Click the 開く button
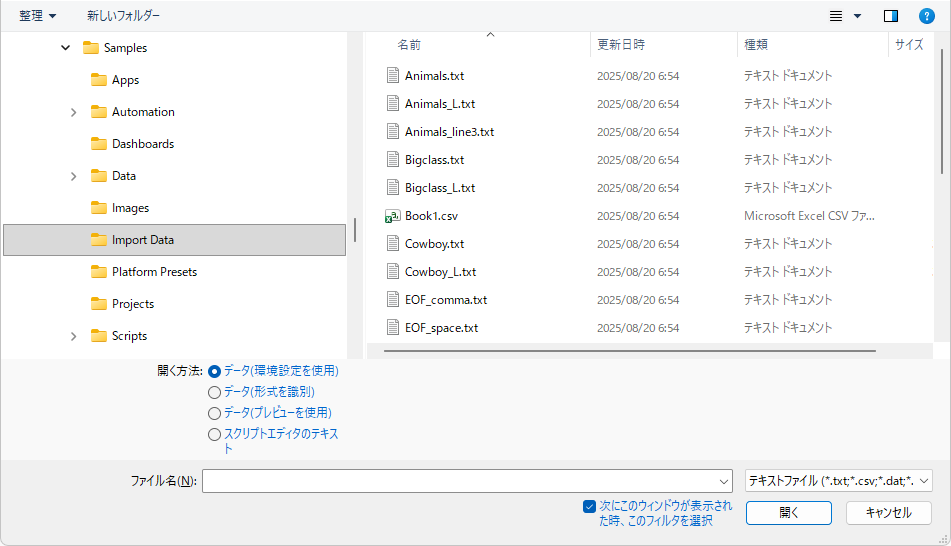The height and width of the screenshot is (546, 951). point(788,513)
